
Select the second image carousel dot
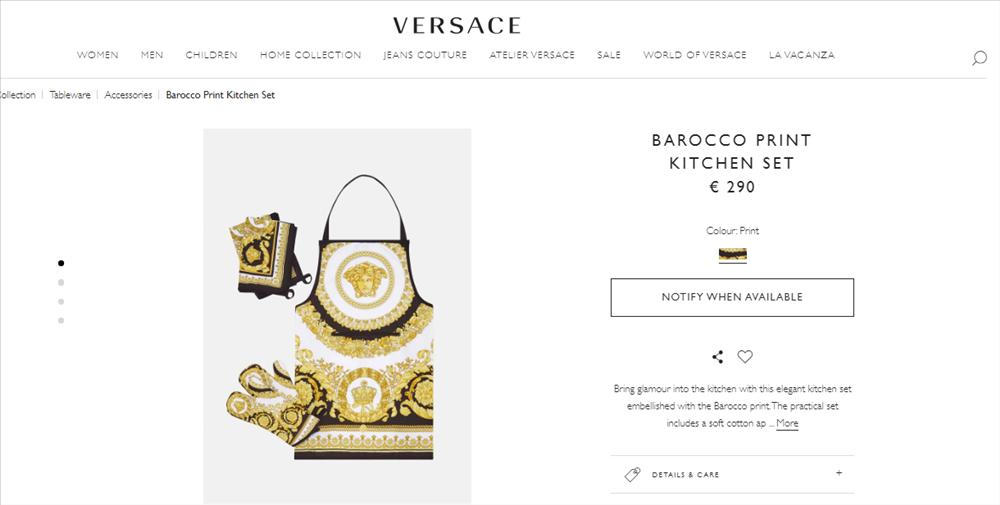(x=61, y=282)
